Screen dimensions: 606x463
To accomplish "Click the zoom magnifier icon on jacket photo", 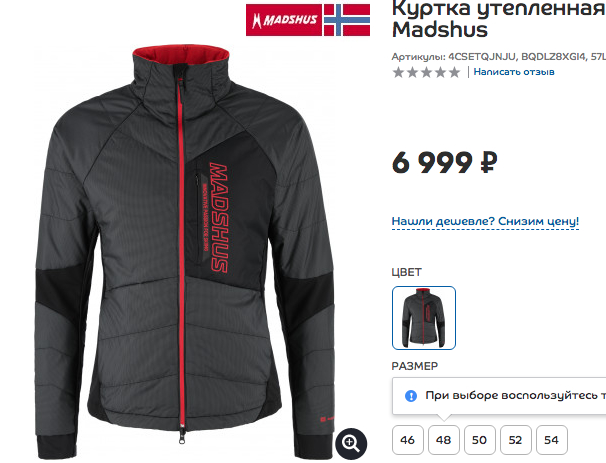I will click(x=351, y=443).
